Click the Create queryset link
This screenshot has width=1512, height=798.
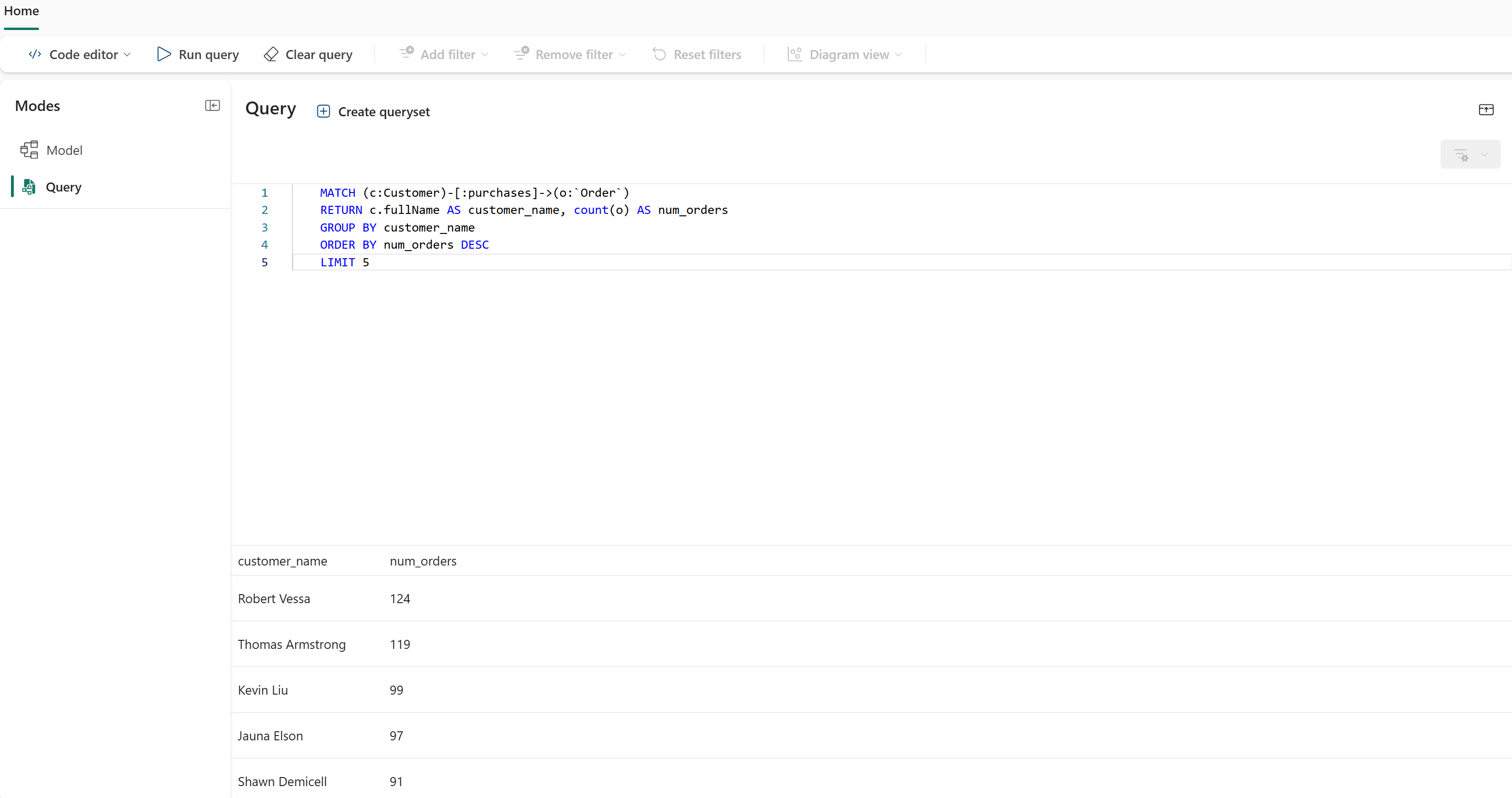pyautogui.click(x=383, y=111)
